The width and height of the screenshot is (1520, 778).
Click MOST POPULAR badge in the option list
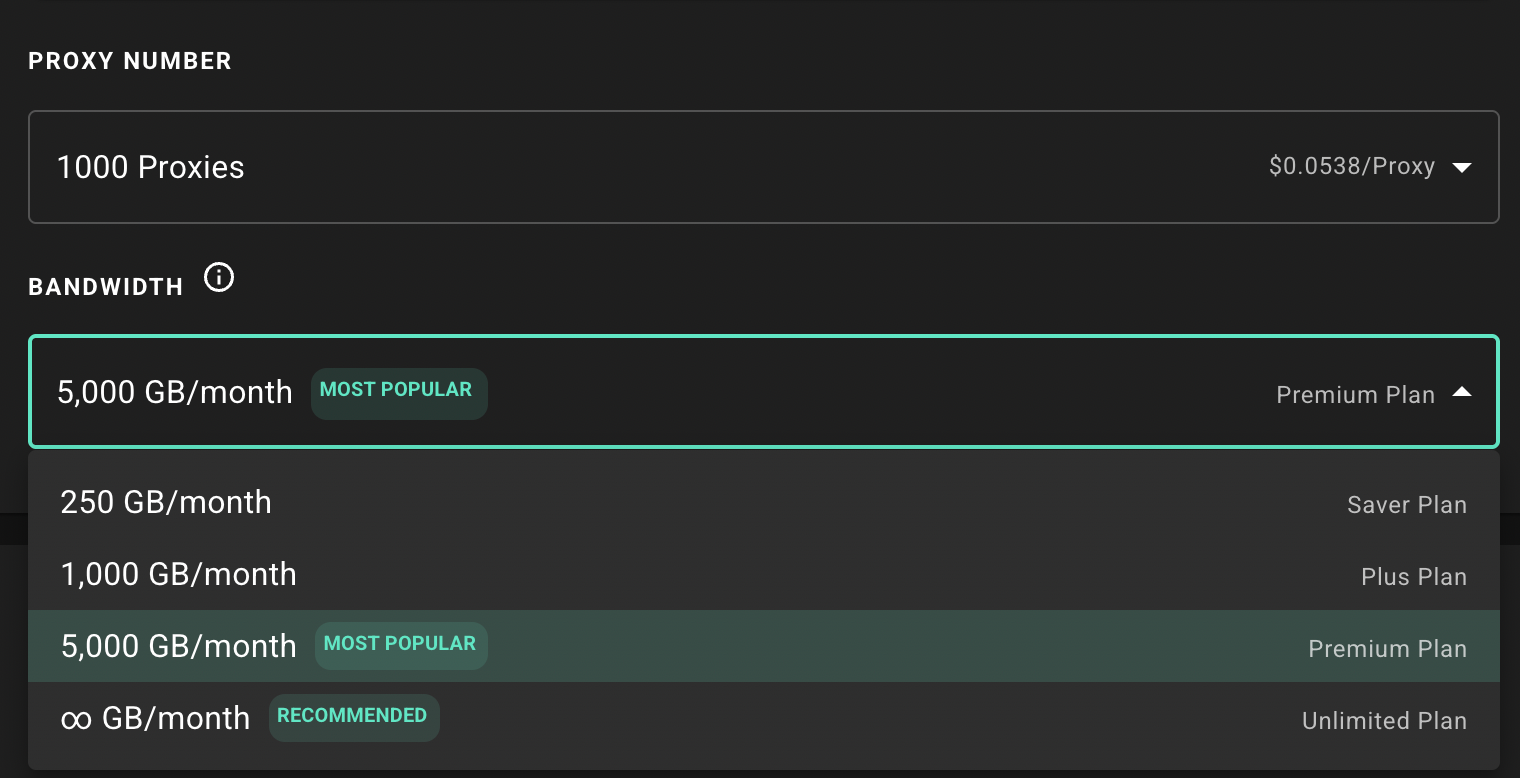coord(401,645)
